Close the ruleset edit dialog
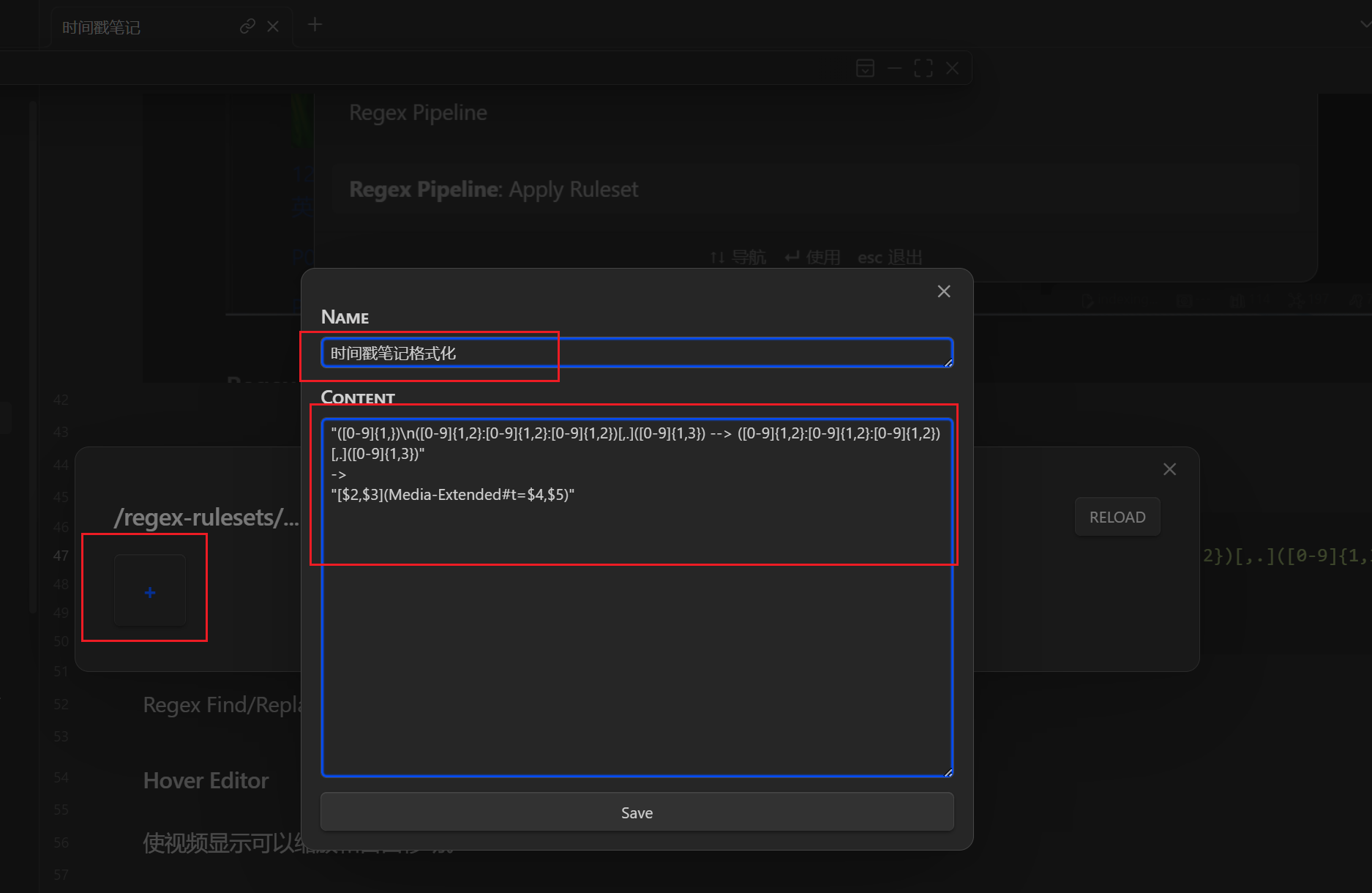This screenshot has width=1372, height=893. point(944,291)
